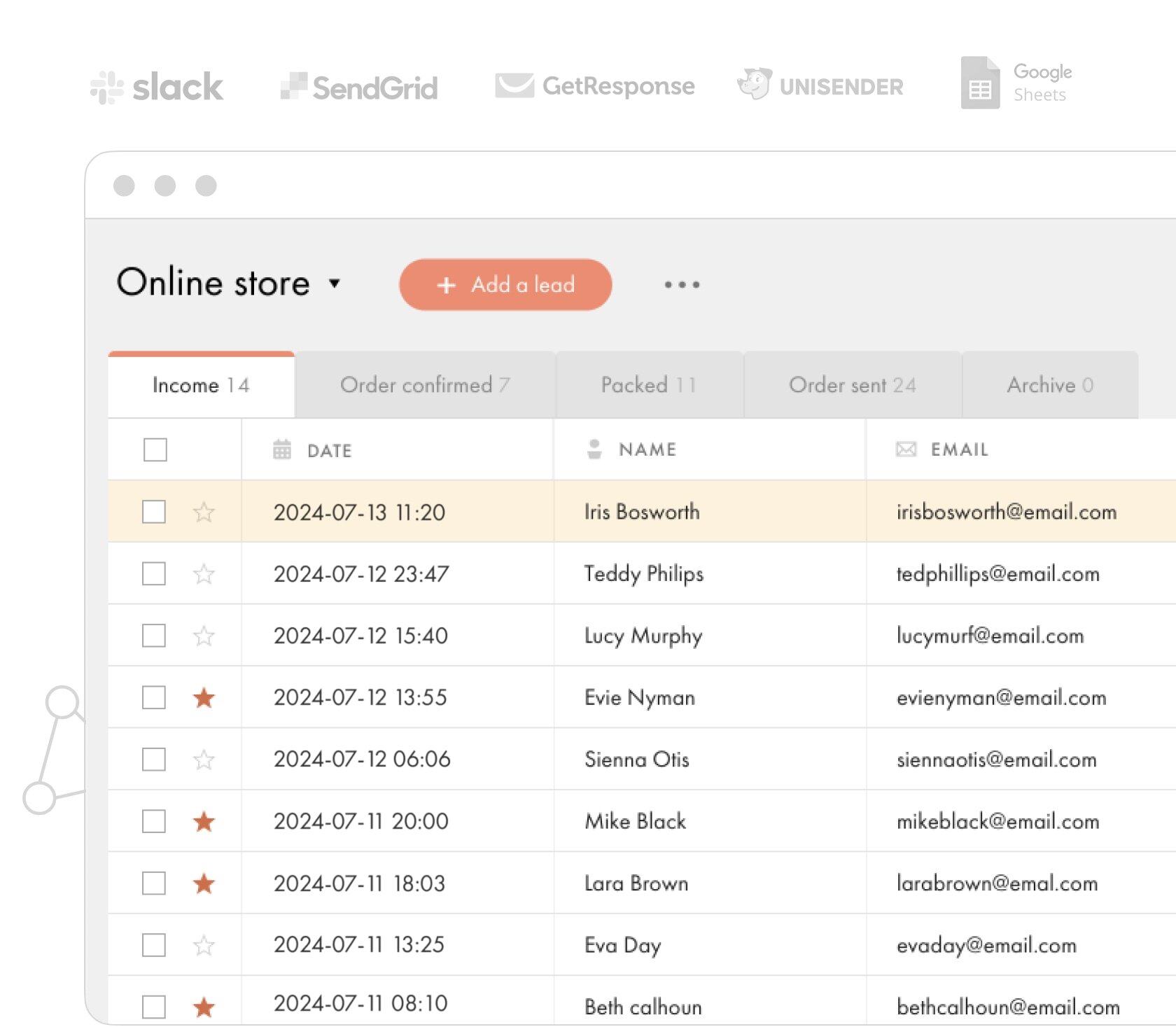Switch to the Order confirmed tab
Viewport: 1176px width, 1027px height.
[425, 384]
